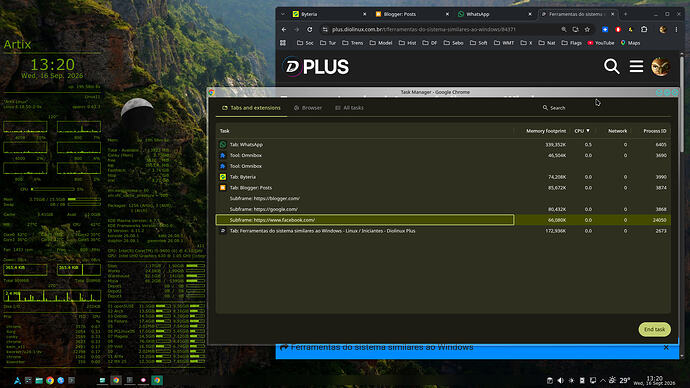Screen dimensions: 690x388
Task: Sort by Network column header
Action: (617, 131)
